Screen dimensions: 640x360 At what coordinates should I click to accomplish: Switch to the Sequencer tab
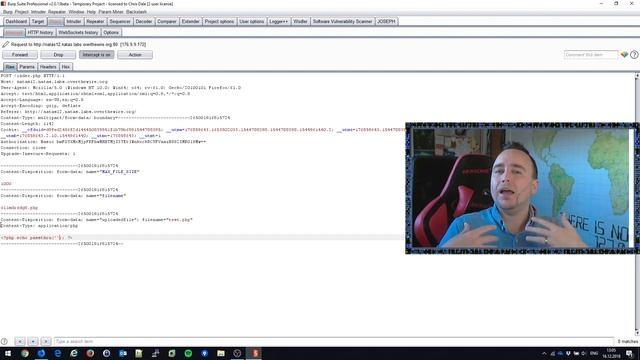point(120,22)
